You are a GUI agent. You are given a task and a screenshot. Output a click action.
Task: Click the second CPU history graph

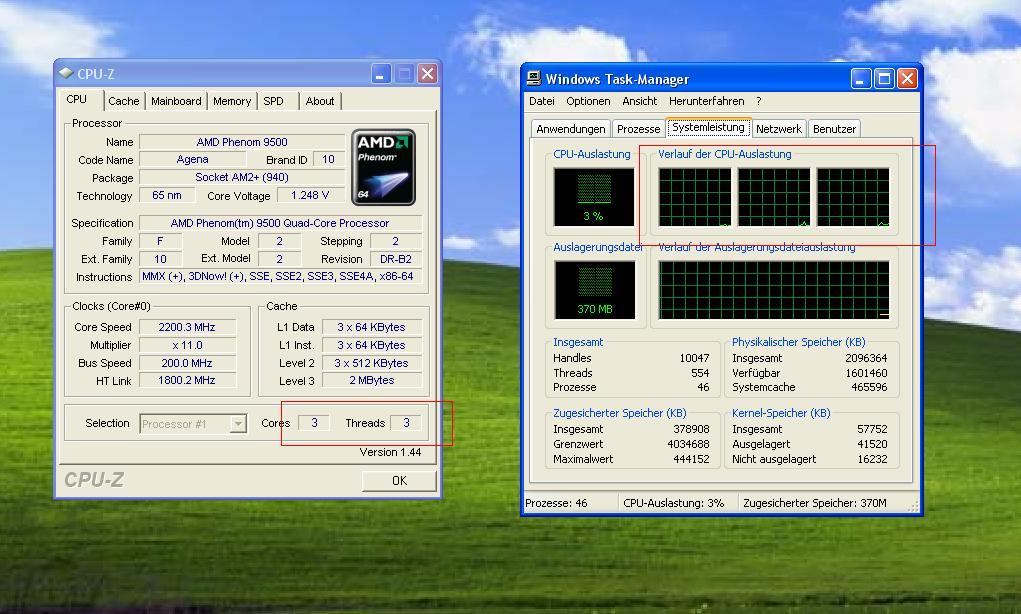(x=774, y=197)
